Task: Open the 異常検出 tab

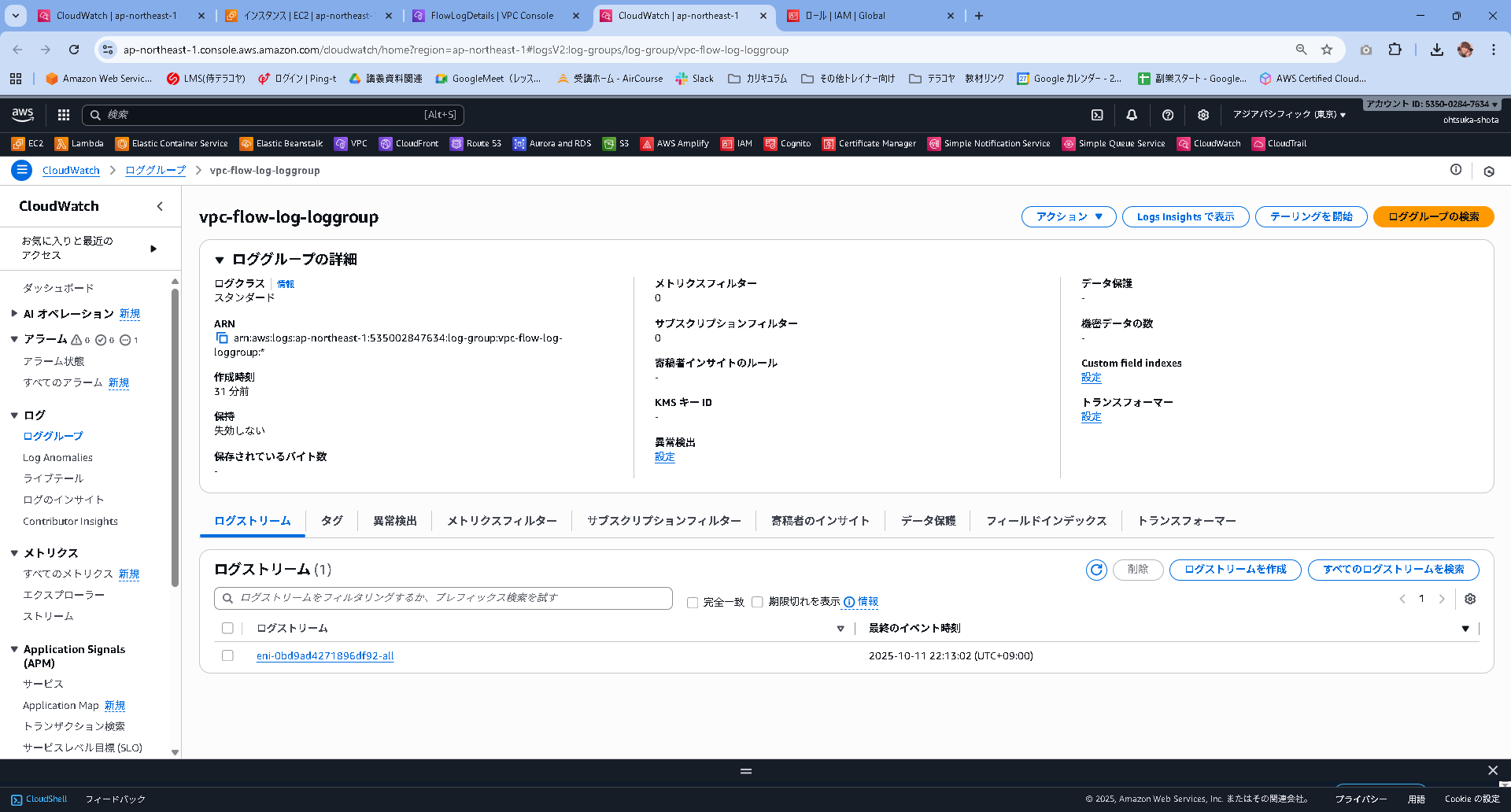Action: coord(394,520)
